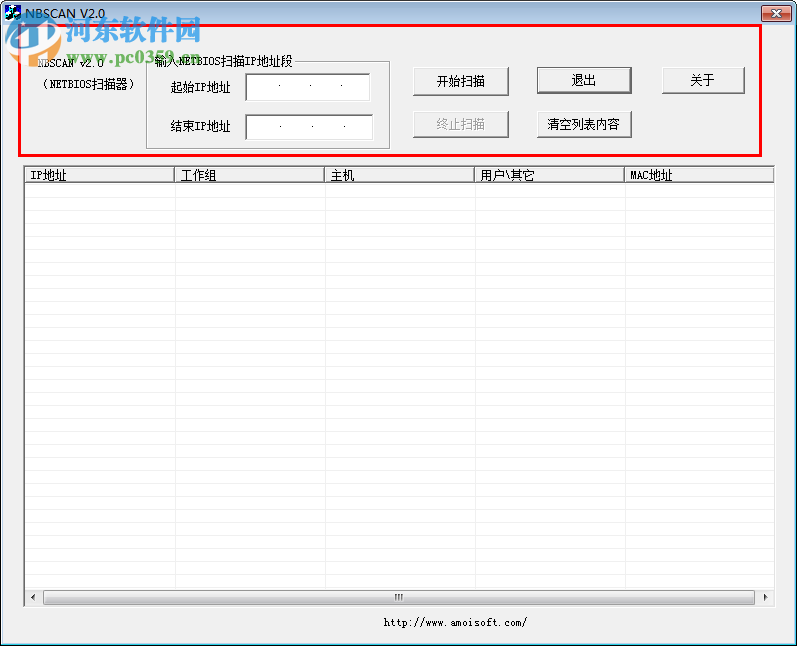Click the 用户\其它 column header
Image resolution: width=797 pixels, height=646 pixels.
(549, 175)
